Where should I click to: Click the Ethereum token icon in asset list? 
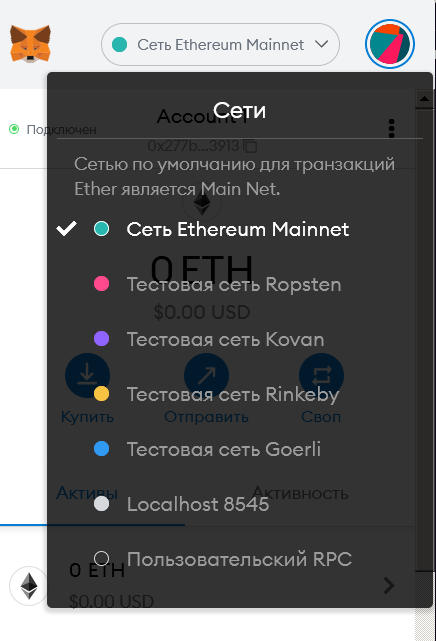pyautogui.click(x=29, y=586)
